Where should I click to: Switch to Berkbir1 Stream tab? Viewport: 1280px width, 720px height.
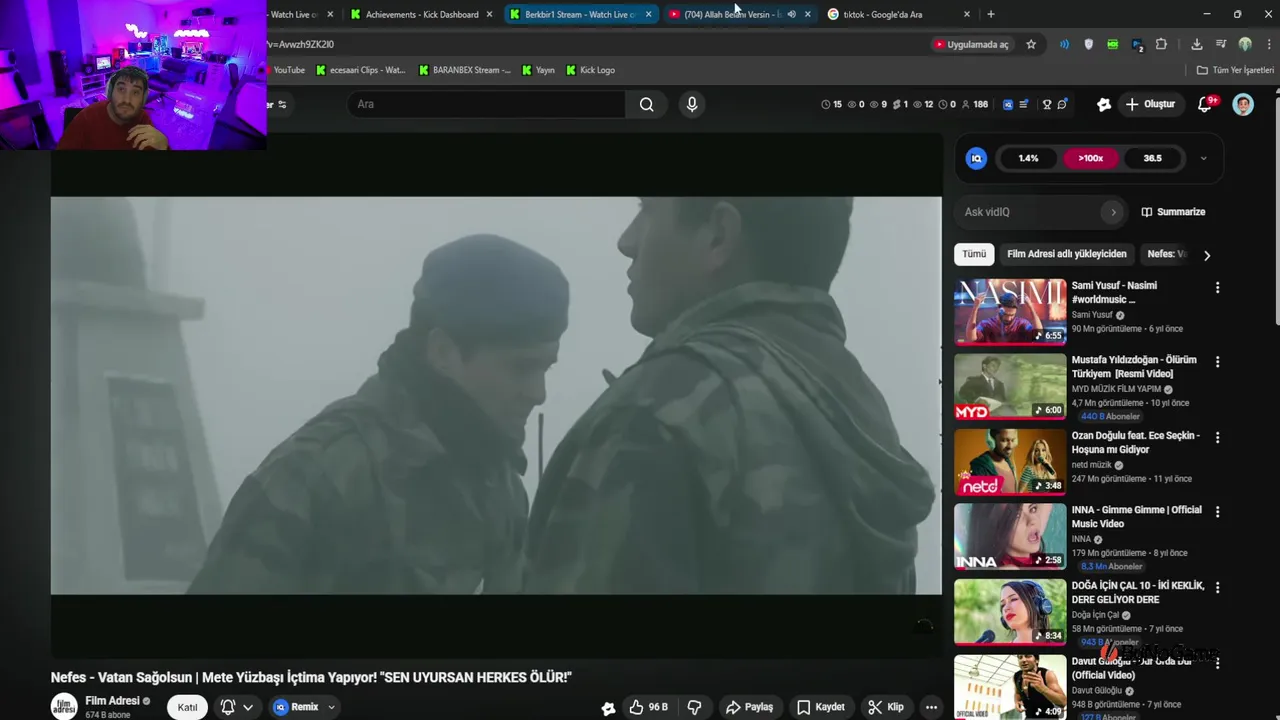(x=580, y=14)
